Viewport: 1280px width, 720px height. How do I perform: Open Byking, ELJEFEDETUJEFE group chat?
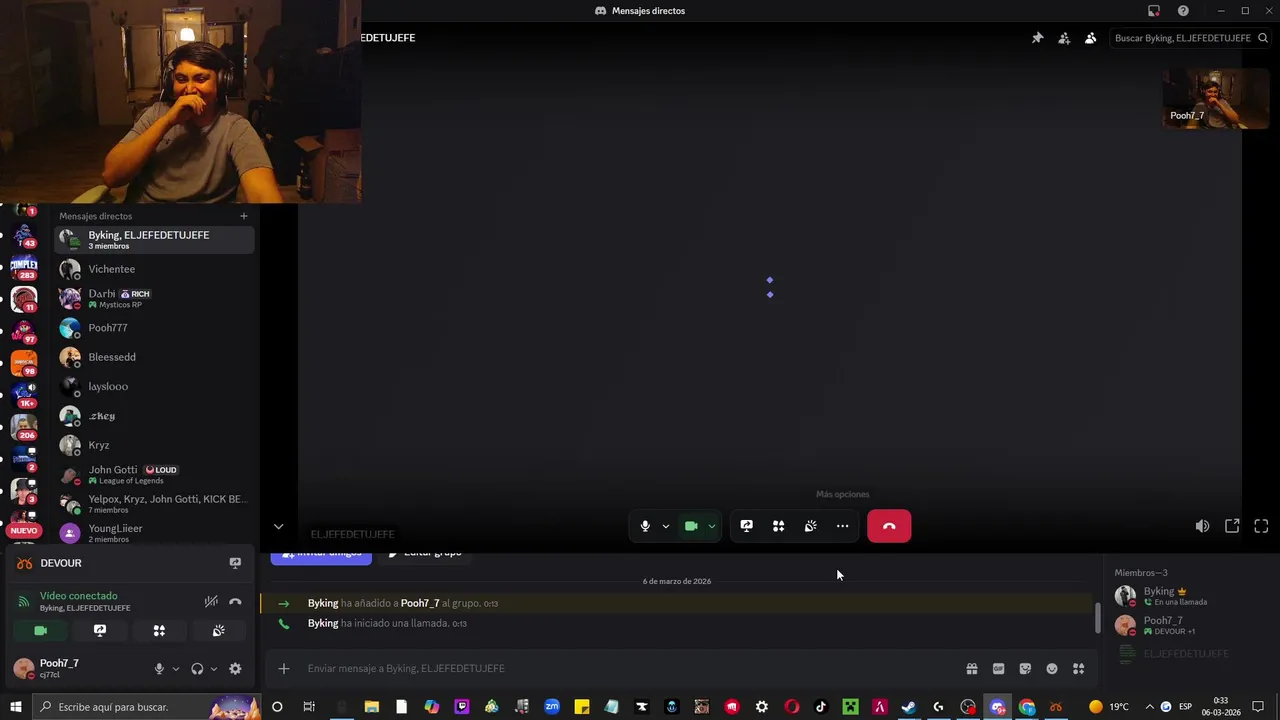pos(154,240)
